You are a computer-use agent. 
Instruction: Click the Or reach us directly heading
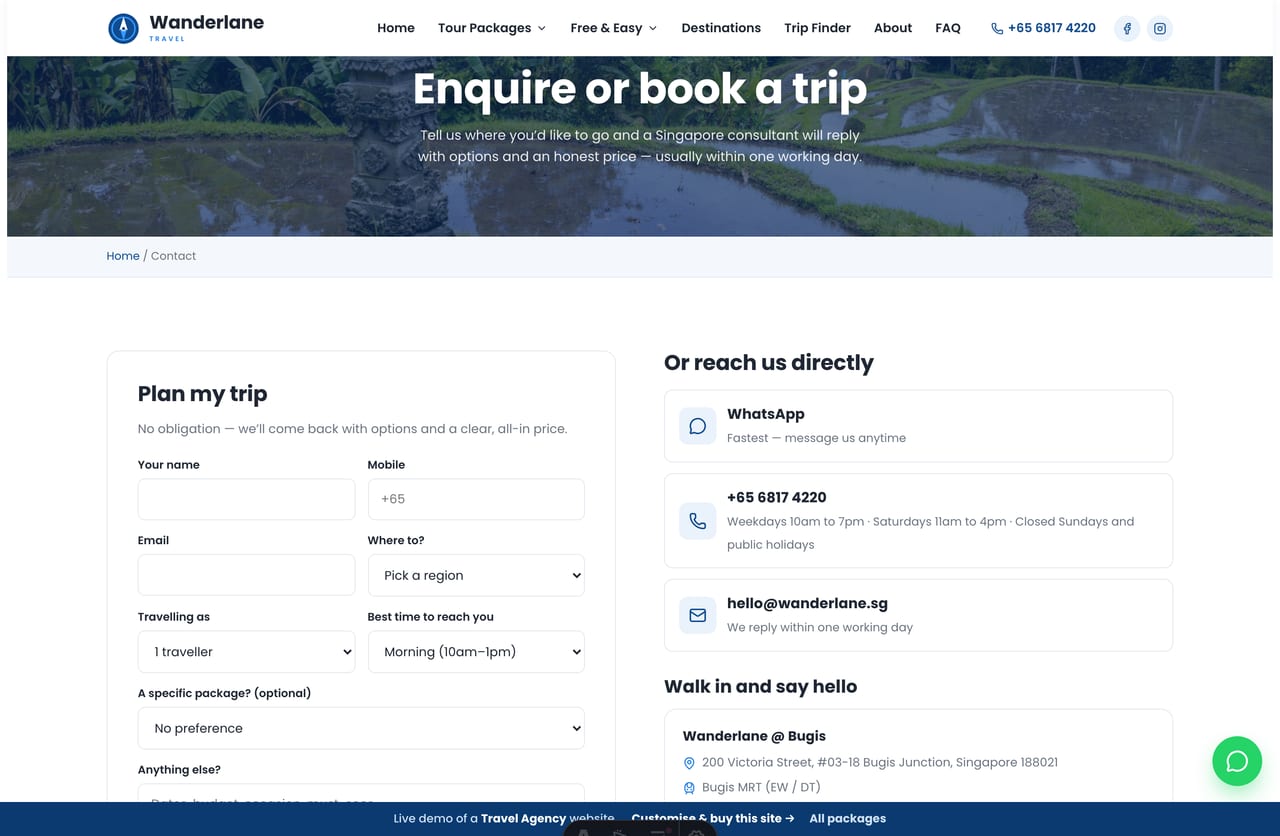click(x=769, y=362)
